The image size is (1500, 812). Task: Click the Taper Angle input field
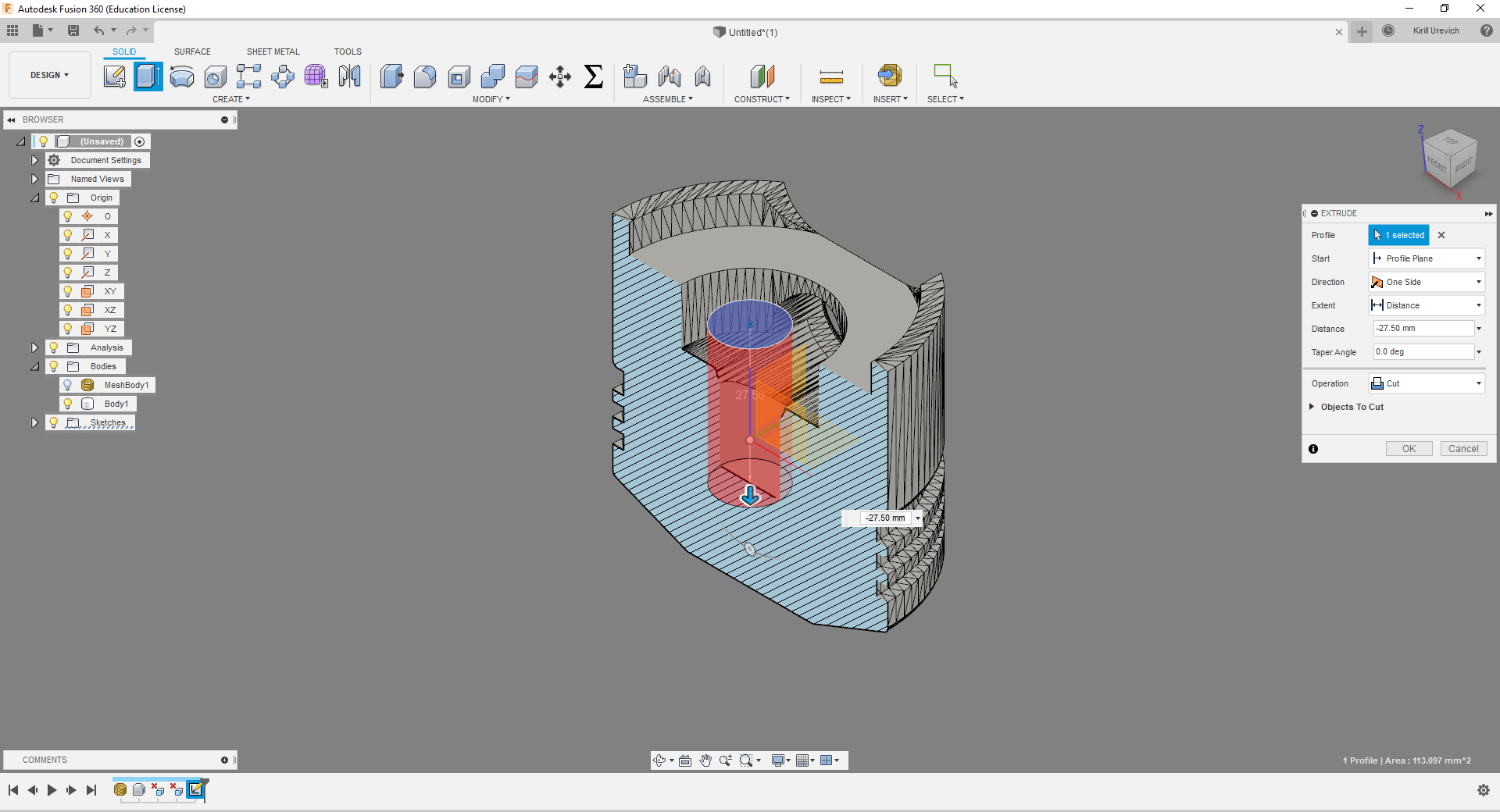[1423, 352]
